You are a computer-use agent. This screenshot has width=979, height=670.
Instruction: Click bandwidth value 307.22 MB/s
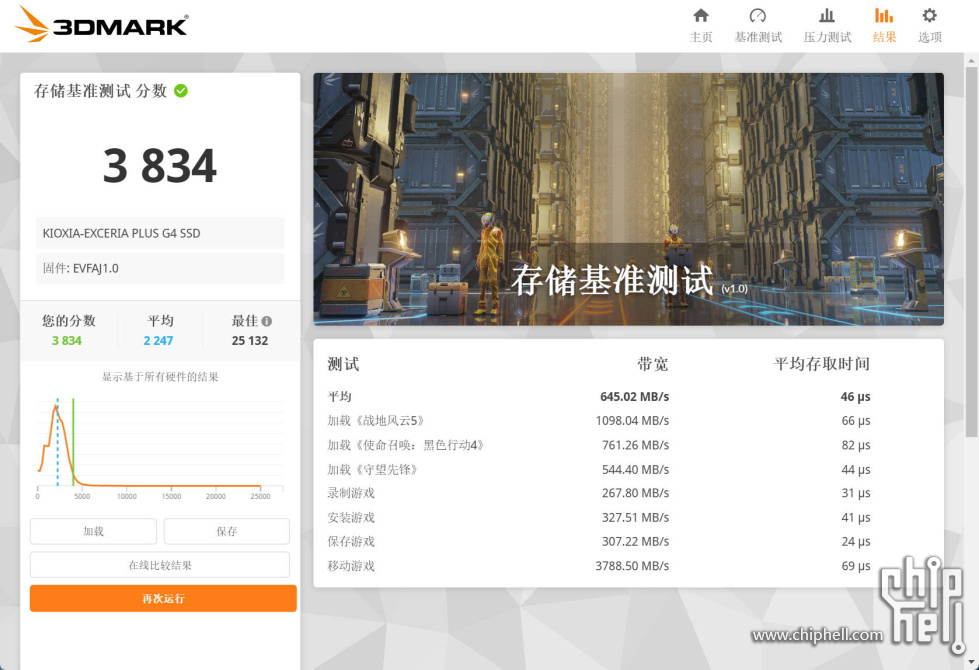[x=636, y=541]
